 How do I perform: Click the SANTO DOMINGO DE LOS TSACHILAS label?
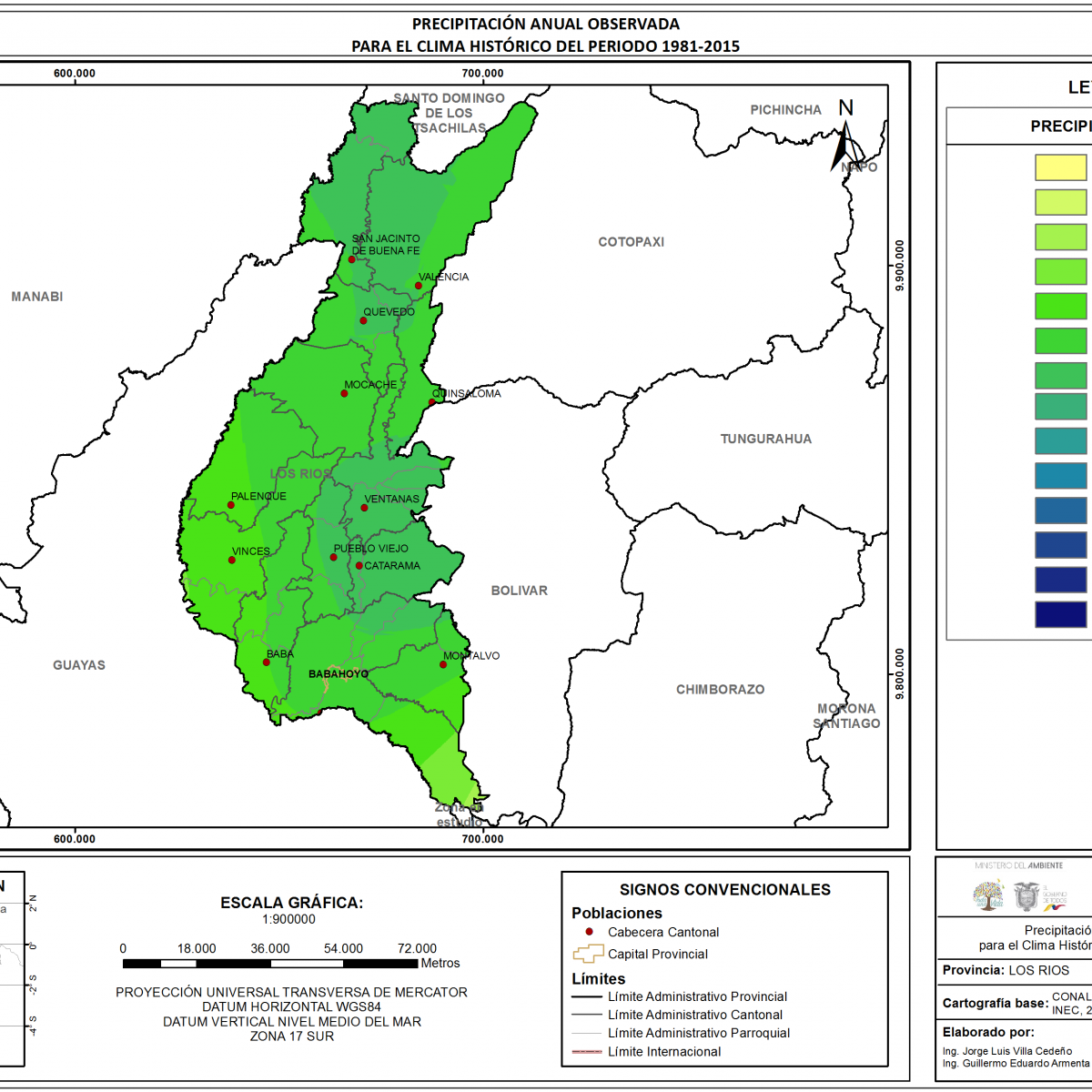450,113
